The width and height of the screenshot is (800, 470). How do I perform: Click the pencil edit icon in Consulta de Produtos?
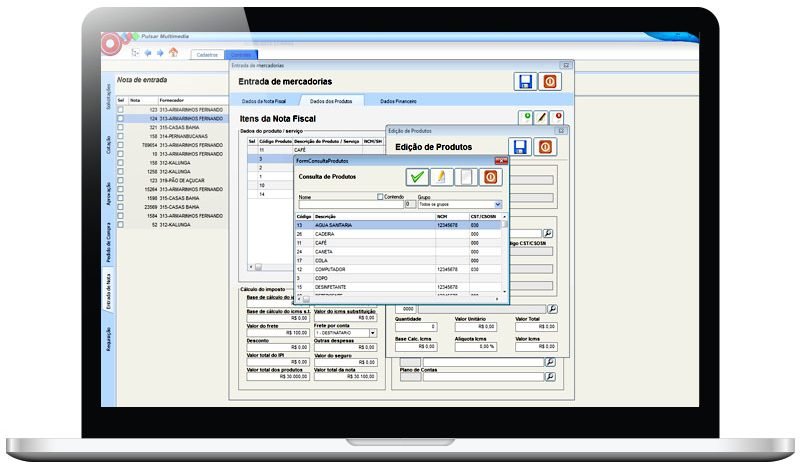point(441,177)
